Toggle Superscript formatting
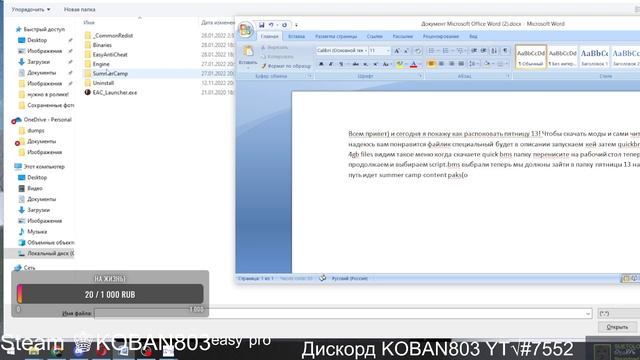This screenshot has width=640, height=360. [x=376, y=64]
